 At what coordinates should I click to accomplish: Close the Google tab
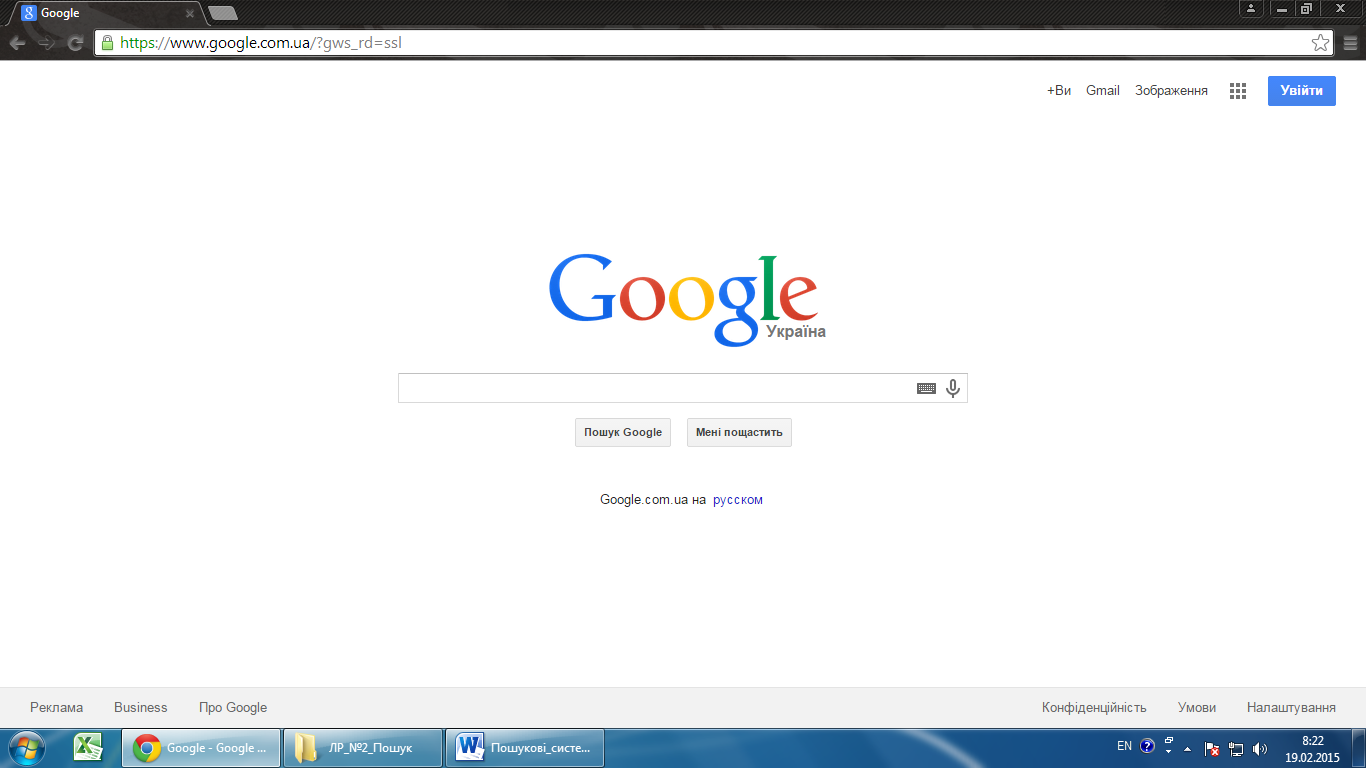pos(190,14)
